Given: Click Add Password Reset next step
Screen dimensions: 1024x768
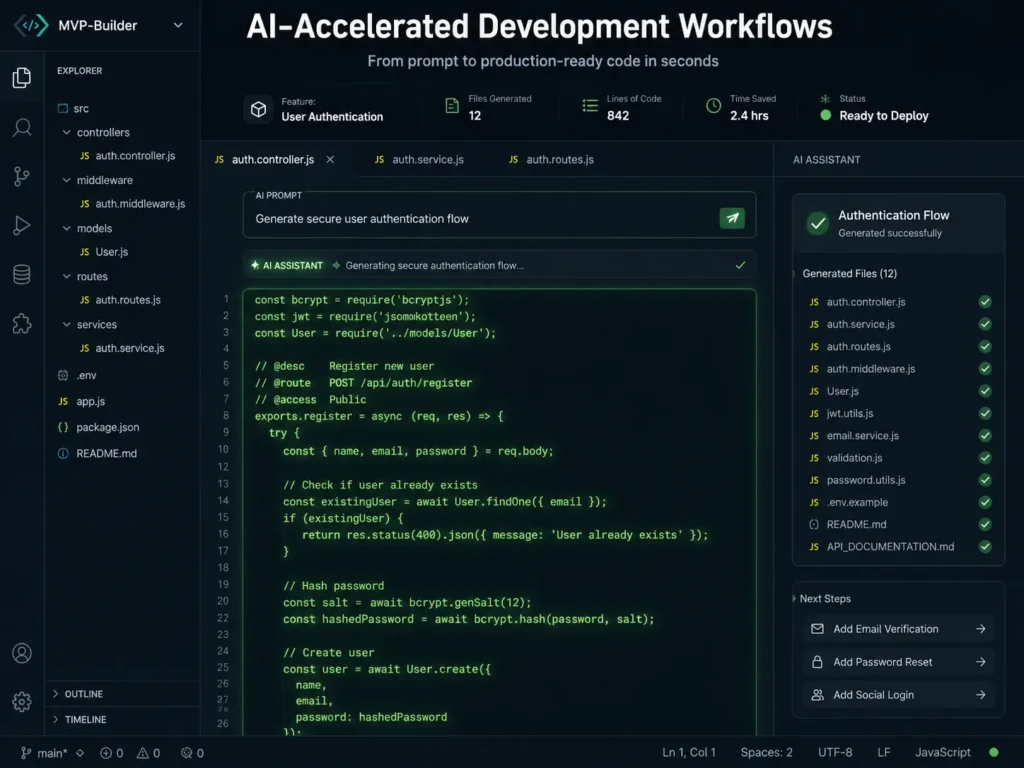Looking at the screenshot, I should (x=899, y=662).
